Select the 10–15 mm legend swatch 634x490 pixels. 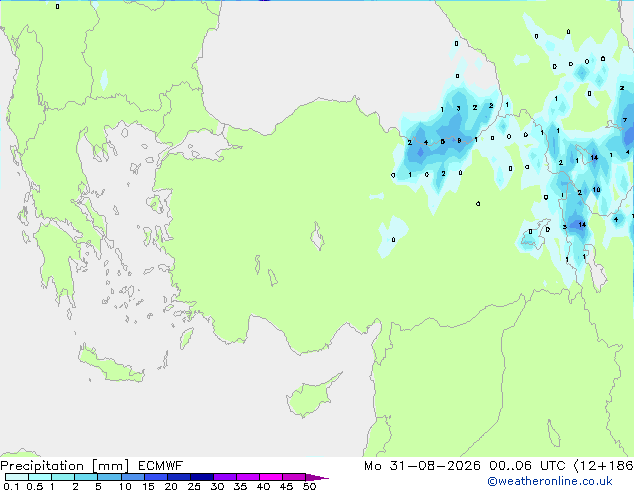[133, 477]
